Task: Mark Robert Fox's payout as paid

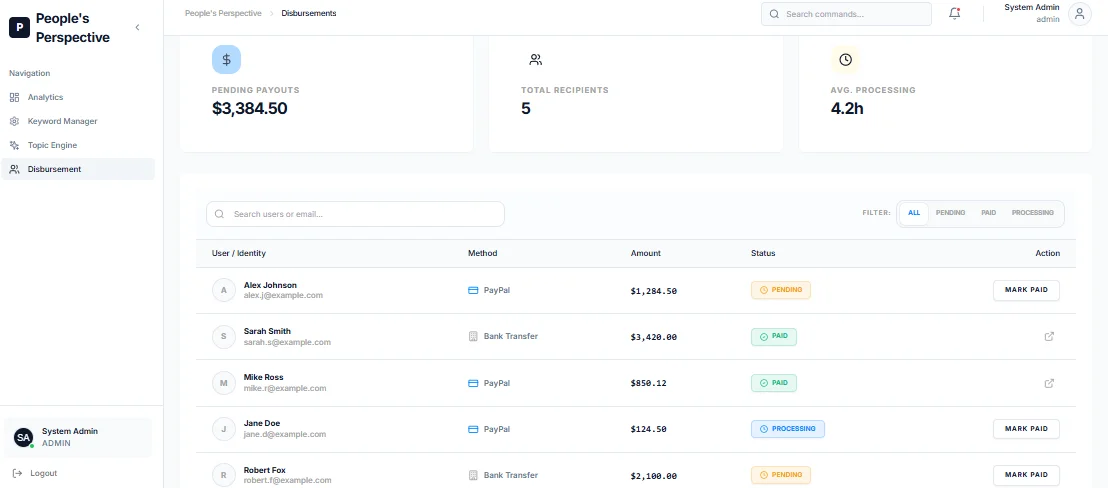Action: [1026, 475]
